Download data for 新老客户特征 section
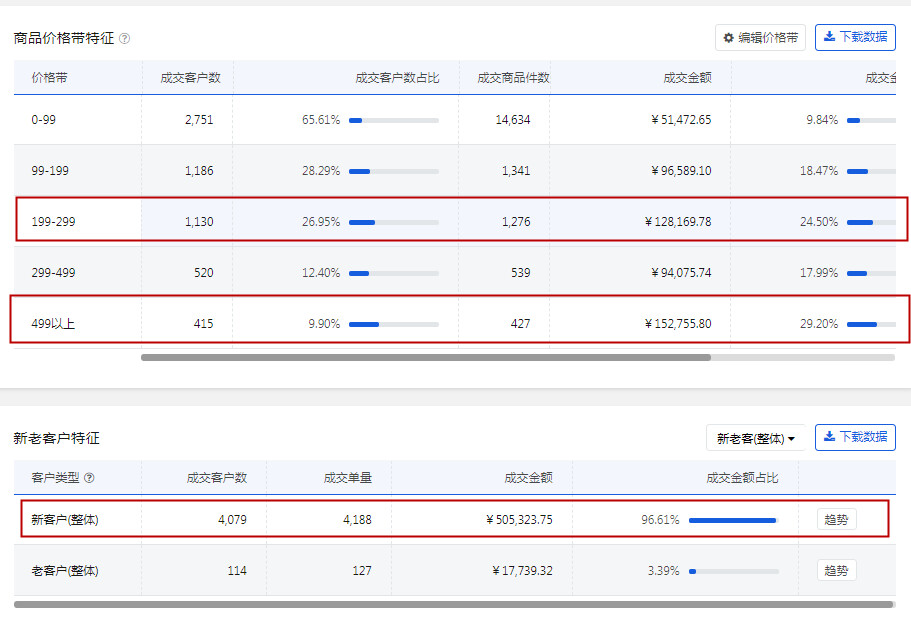The height and width of the screenshot is (630, 911). 855,438
